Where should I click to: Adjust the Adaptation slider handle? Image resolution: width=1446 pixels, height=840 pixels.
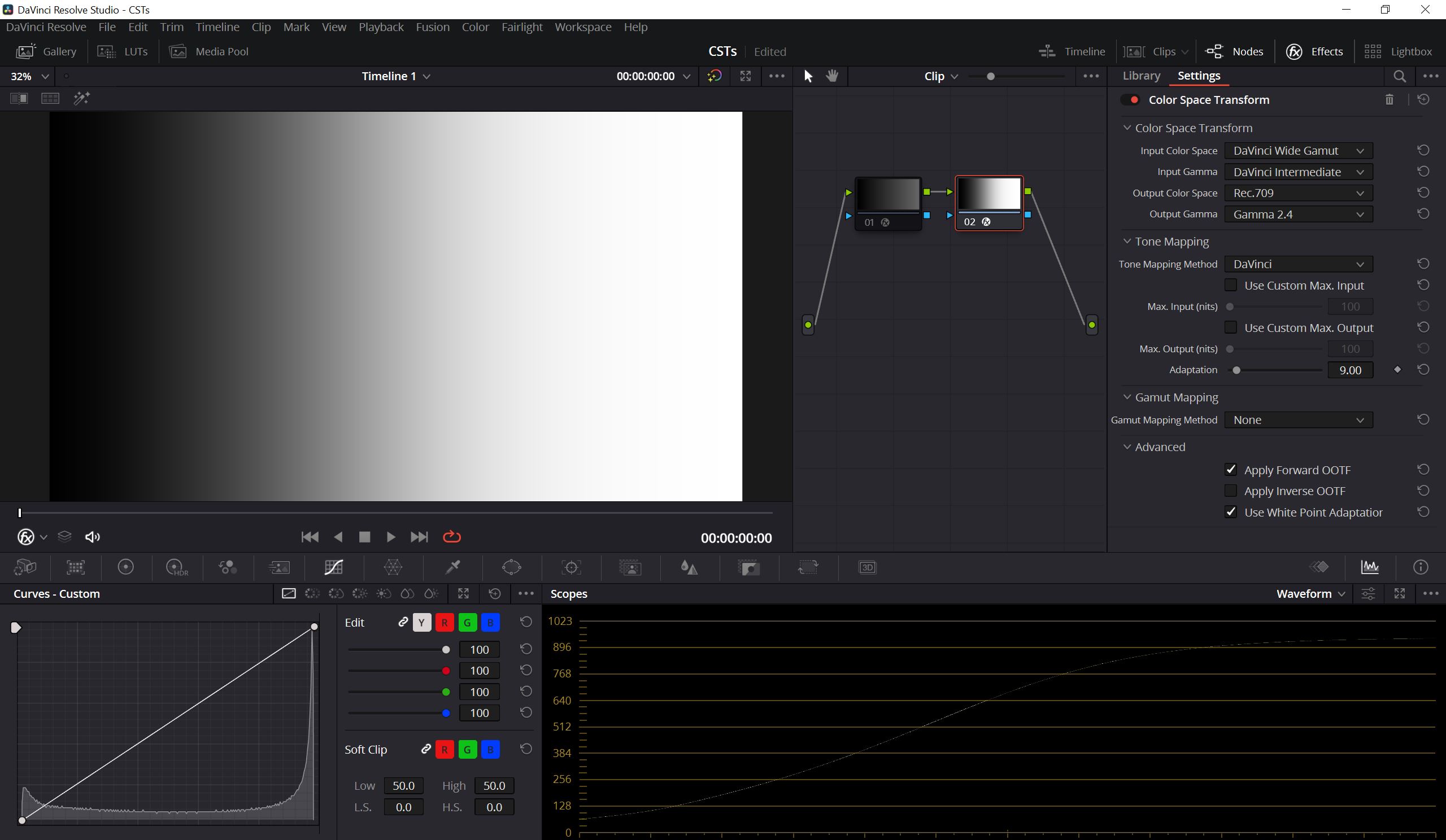pyautogui.click(x=1236, y=370)
